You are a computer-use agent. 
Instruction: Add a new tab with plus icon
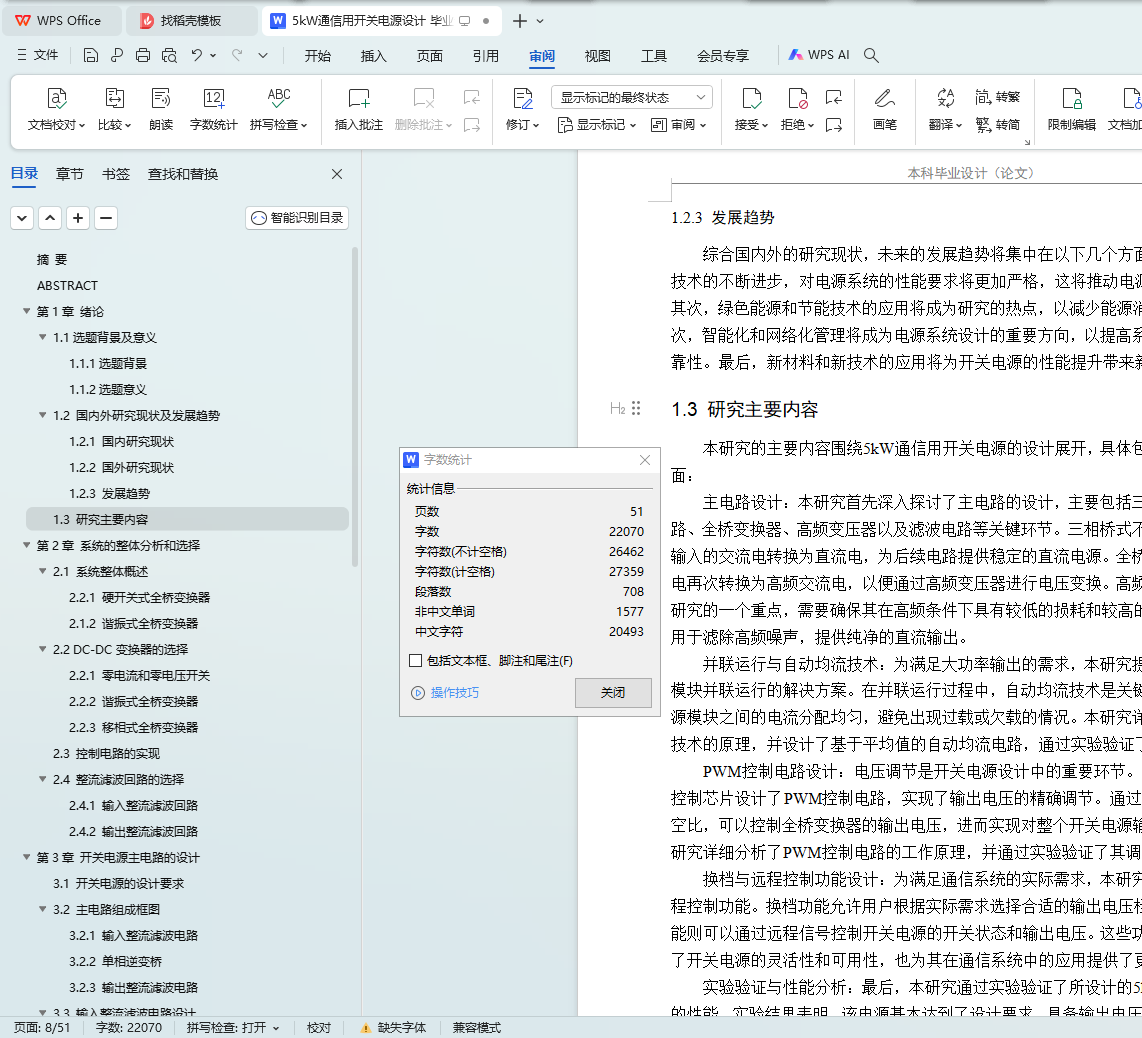520,21
